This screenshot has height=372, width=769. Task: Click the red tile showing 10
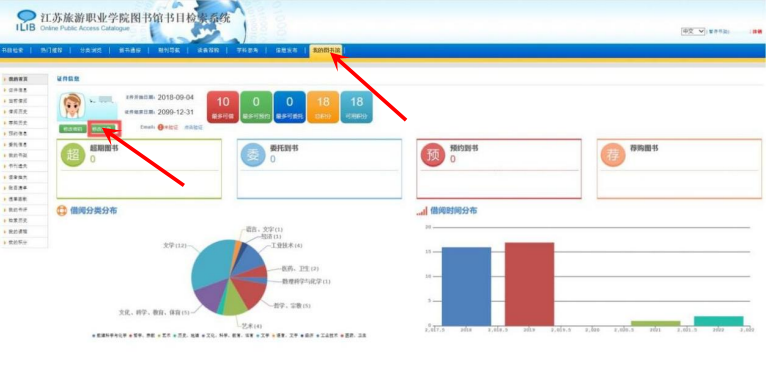[223, 107]
